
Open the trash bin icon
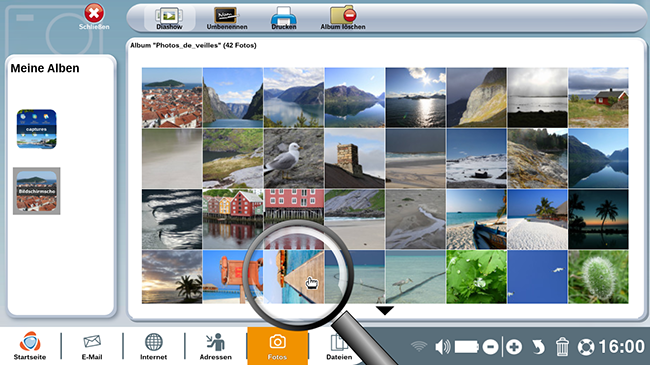562,347
